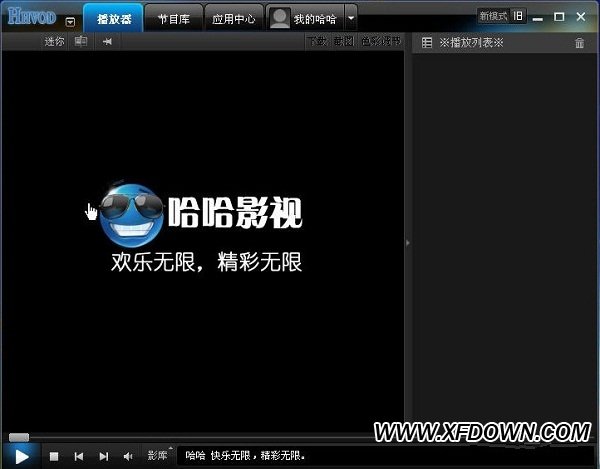Click the 新模式 mode button

pos(494,16)
